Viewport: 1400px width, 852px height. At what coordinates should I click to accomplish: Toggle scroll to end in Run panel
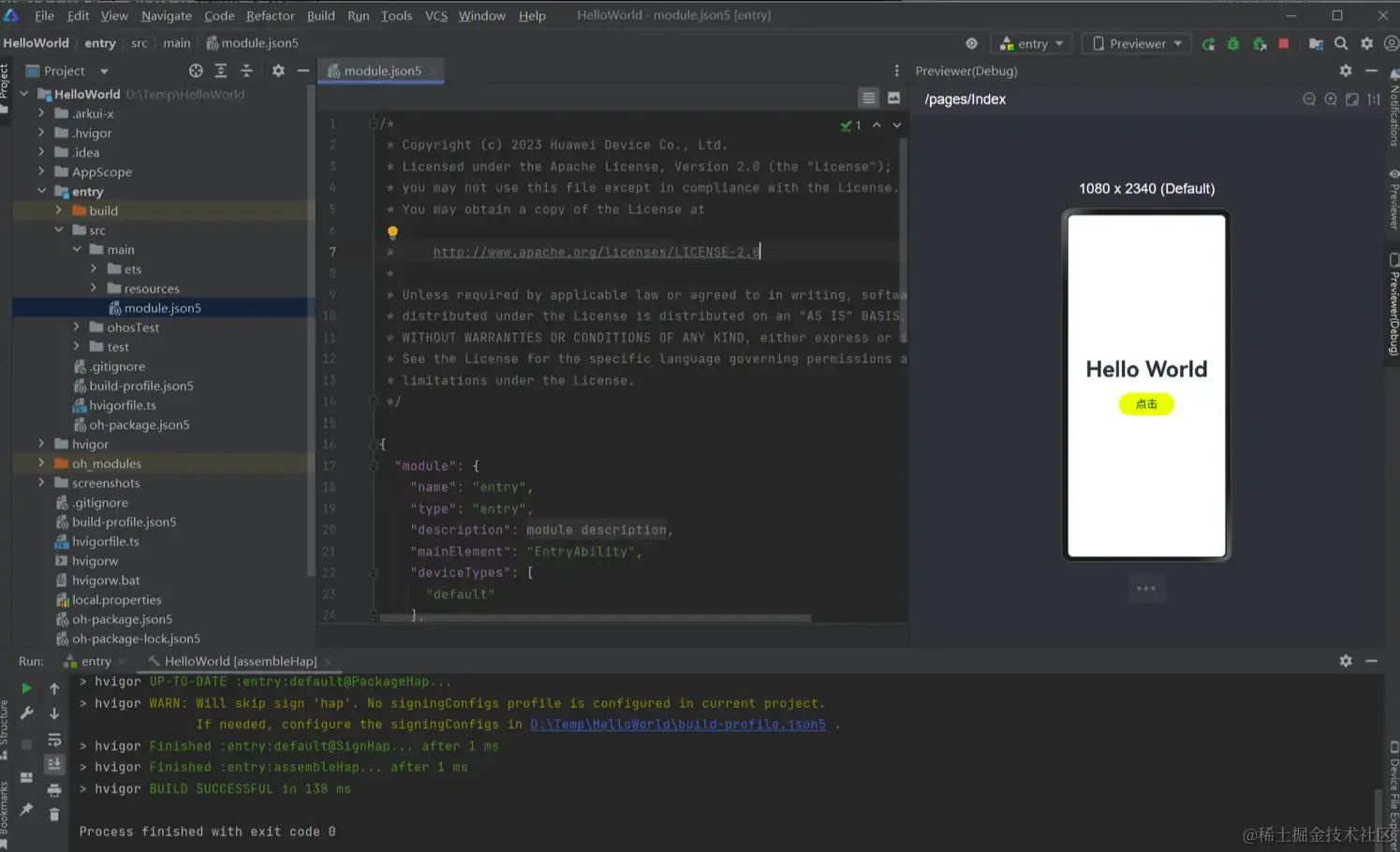point(54,764)
